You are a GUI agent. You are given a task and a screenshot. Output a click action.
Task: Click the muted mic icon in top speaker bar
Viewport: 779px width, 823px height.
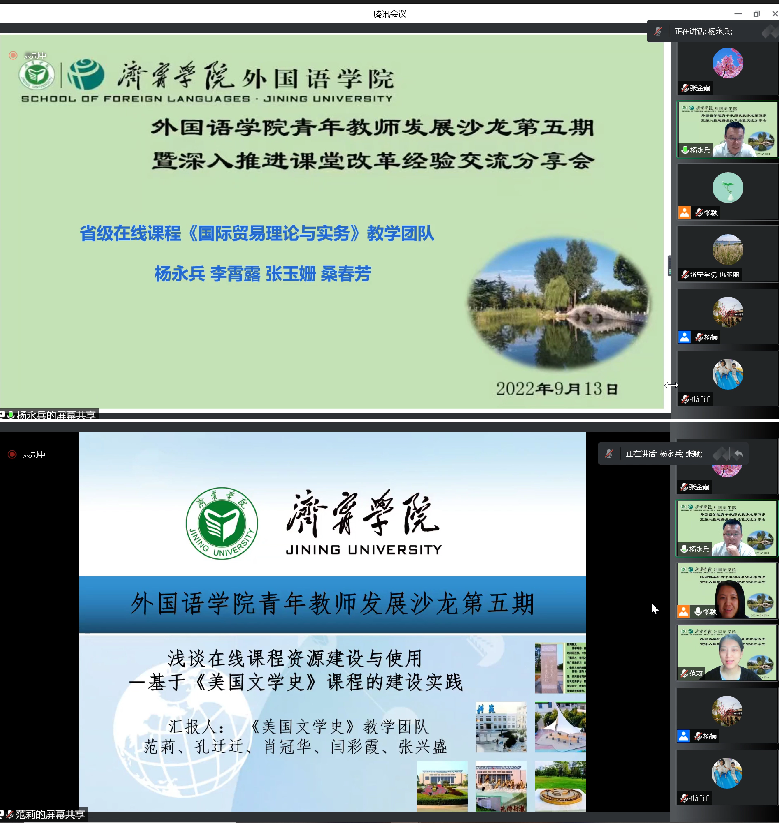coord(657,32)
